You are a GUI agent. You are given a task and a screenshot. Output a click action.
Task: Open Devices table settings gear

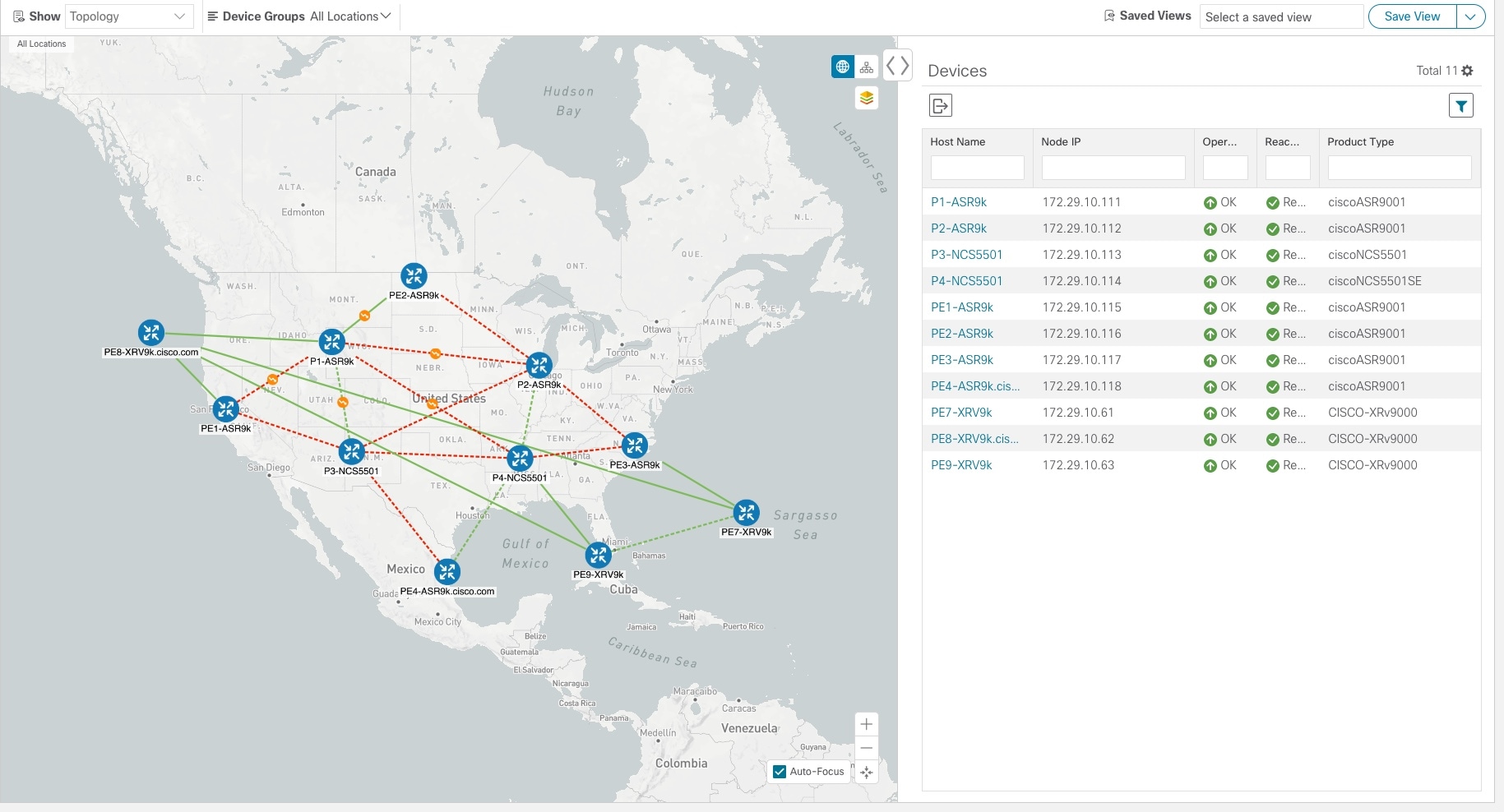click(1469, 70)
